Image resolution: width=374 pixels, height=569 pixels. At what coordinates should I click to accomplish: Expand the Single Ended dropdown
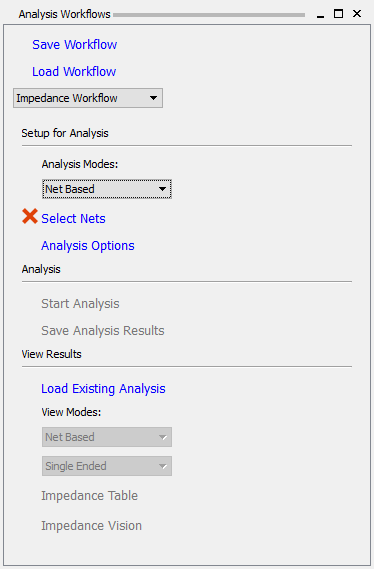[107, 466]
